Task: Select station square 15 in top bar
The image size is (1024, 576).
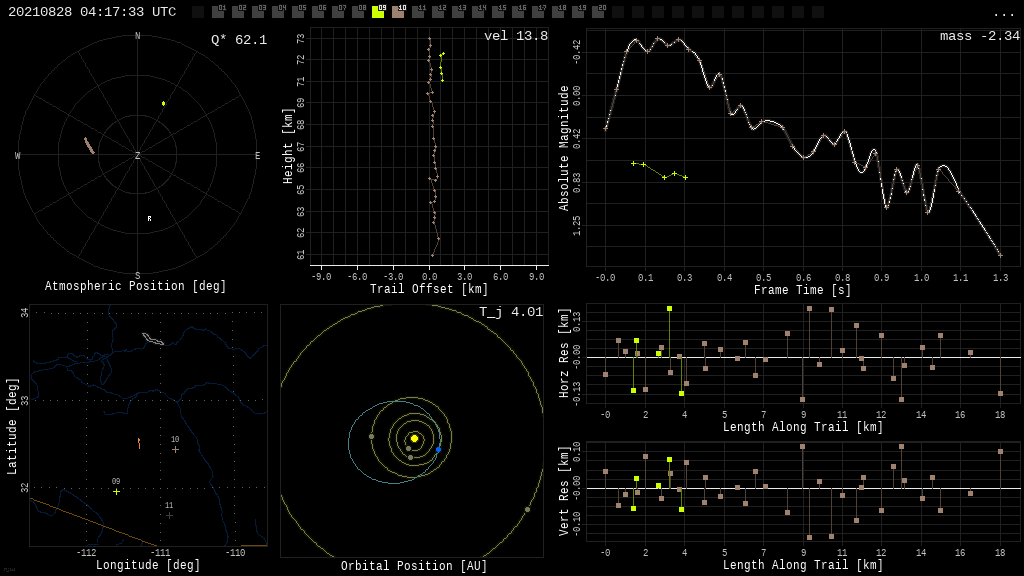Action: (x=498, y=12)
